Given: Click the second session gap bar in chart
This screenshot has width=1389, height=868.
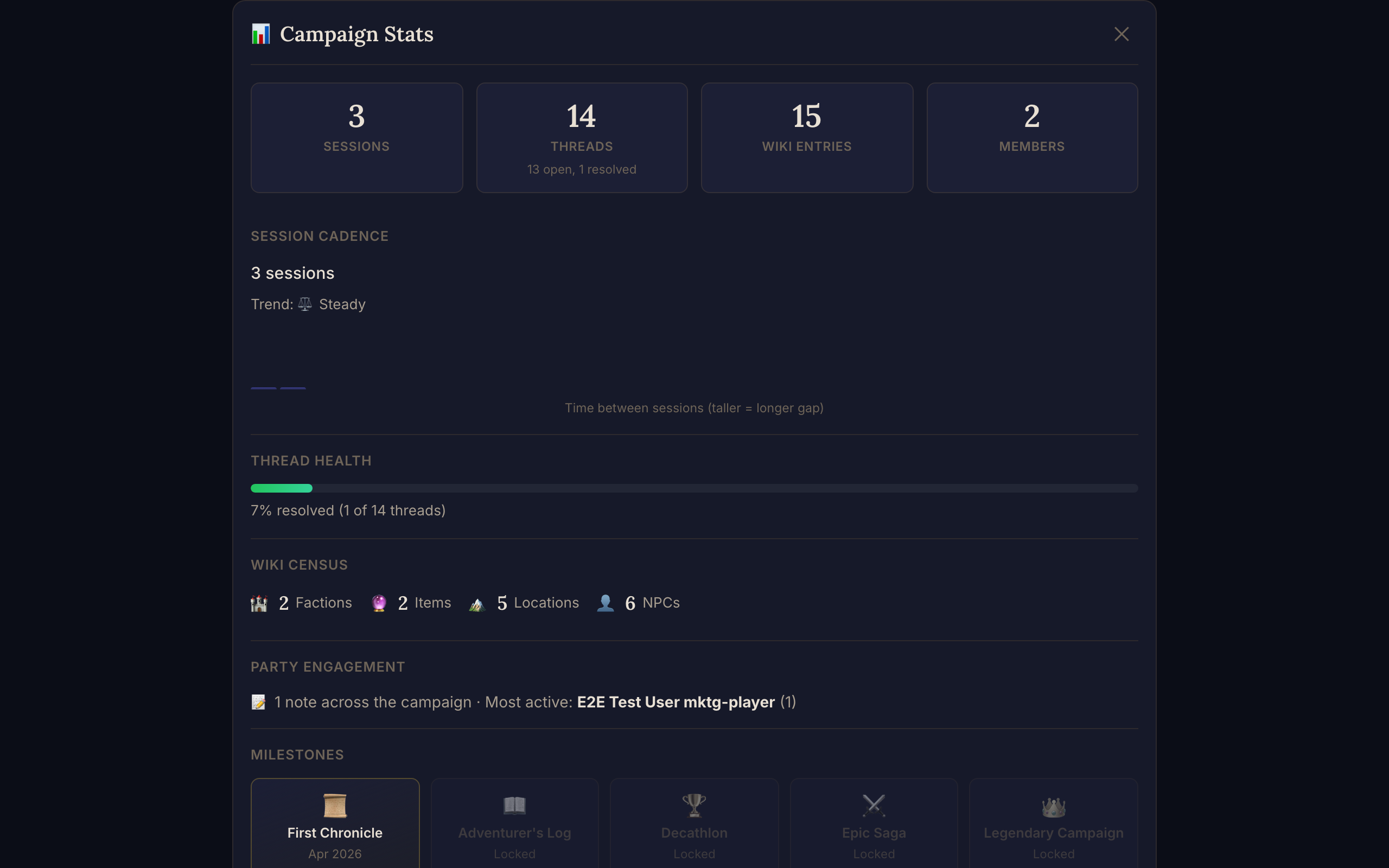Looking at the screenshot, I should pyautogui.click(x=293, y=388).
